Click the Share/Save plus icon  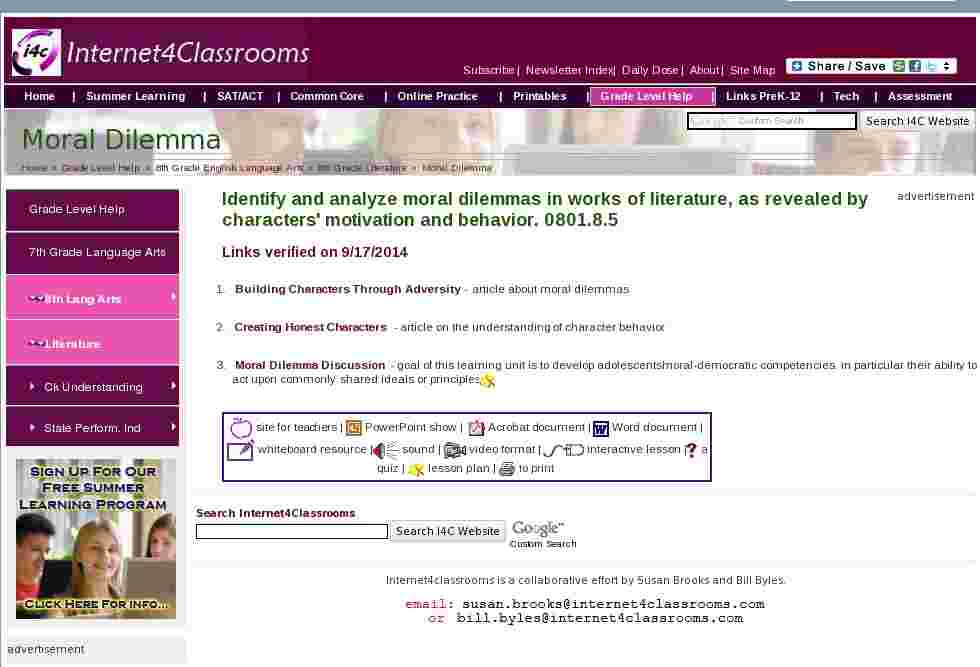(x=796, y=66)
